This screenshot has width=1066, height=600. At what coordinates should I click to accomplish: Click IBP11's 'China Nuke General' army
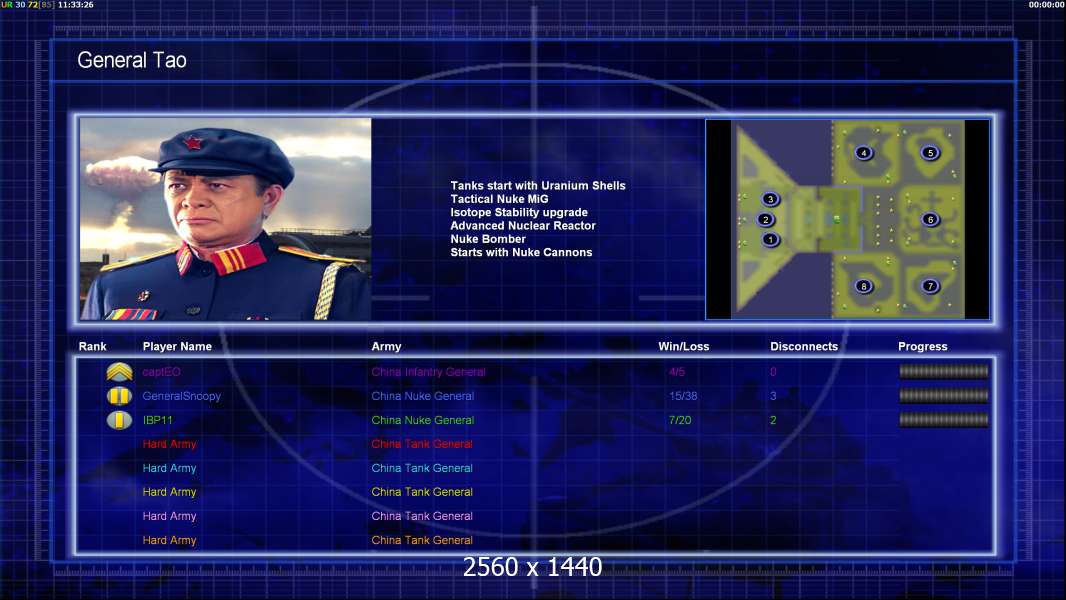point(422,420)
